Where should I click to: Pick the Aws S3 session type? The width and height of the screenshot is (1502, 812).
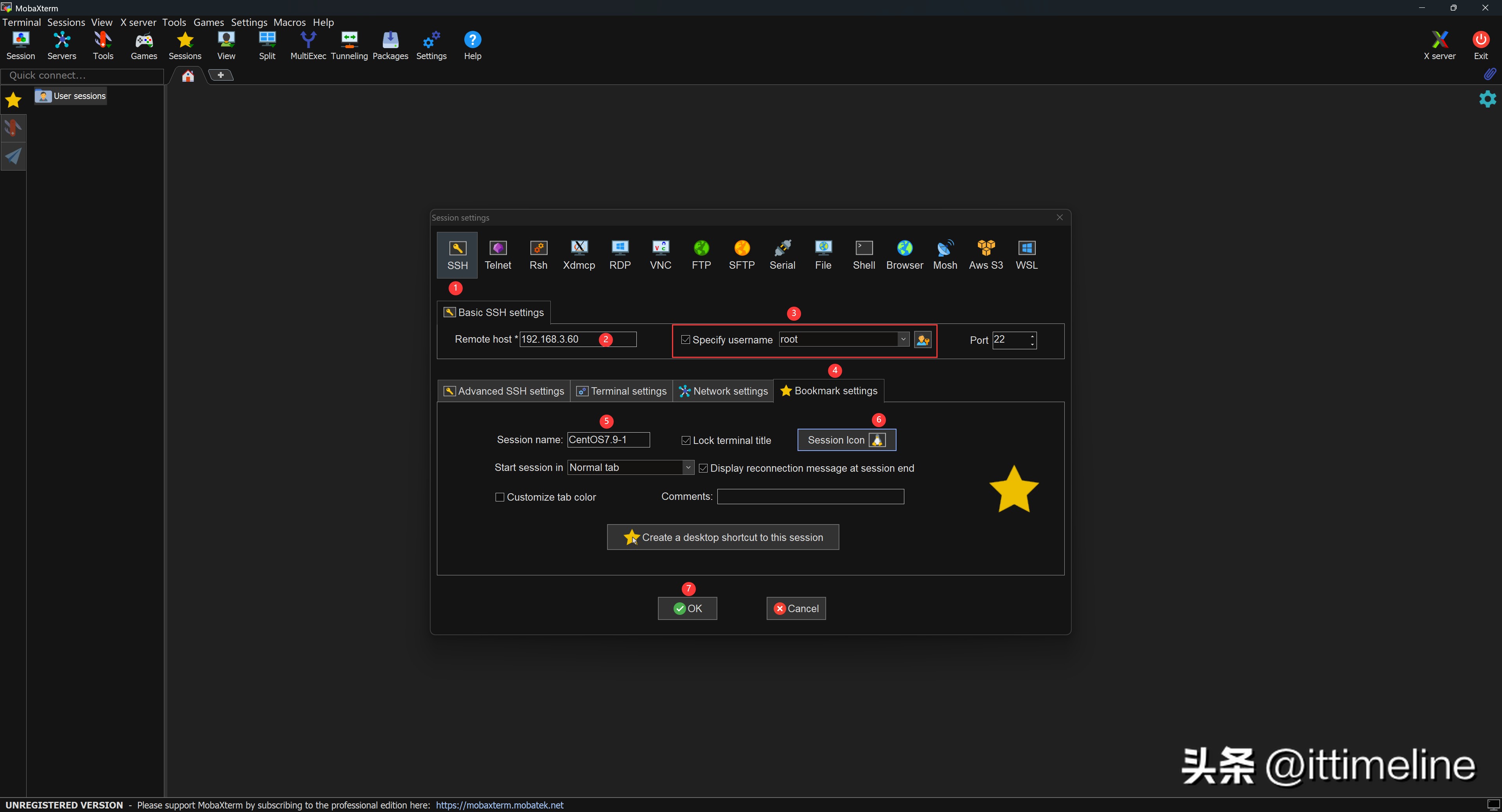click(985, 255)
